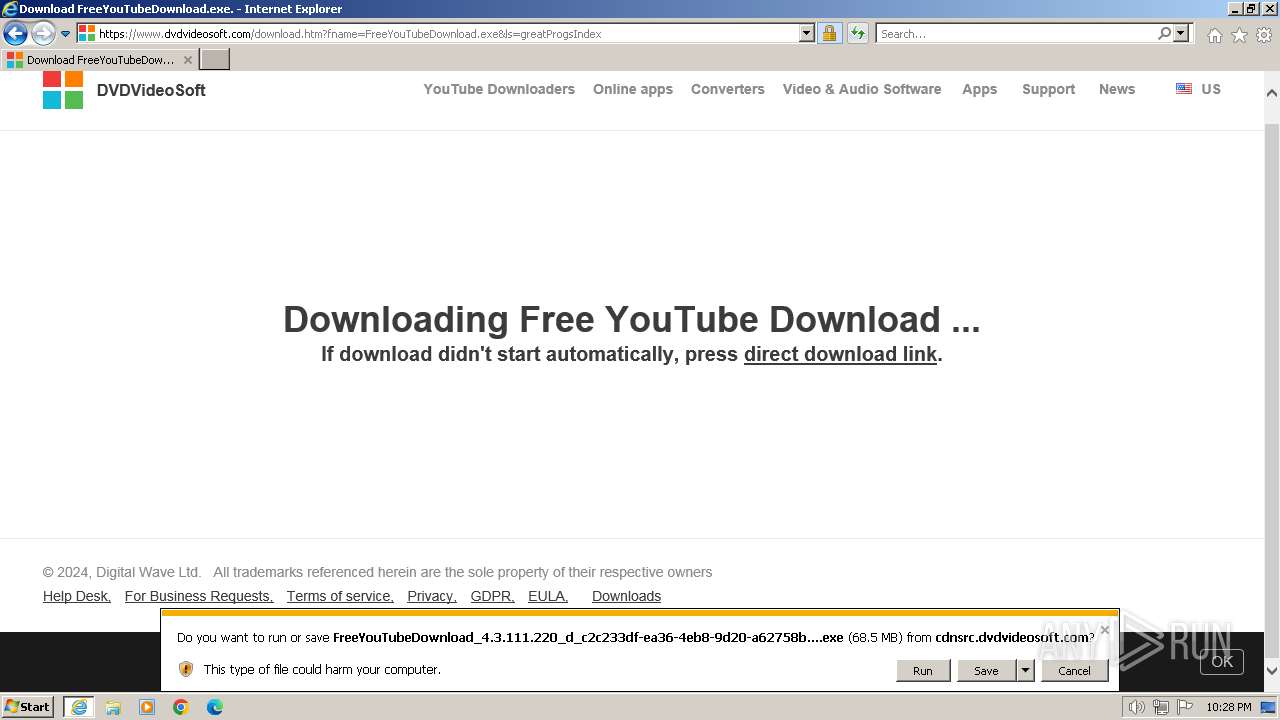Open the US language selector
The image size is (1280, 720).
1211,89
